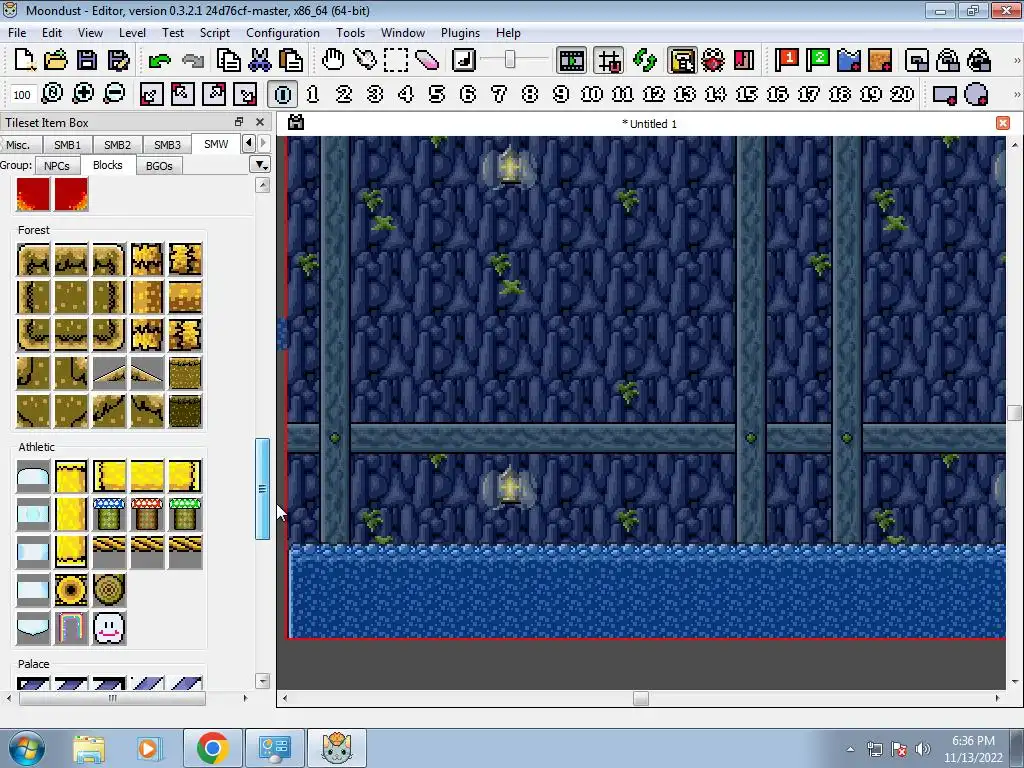Viewport: 1024px width, 768px height.
Task: Go to bottom-right corner of section
Action: pyautogui.click(x=245, y=94)
